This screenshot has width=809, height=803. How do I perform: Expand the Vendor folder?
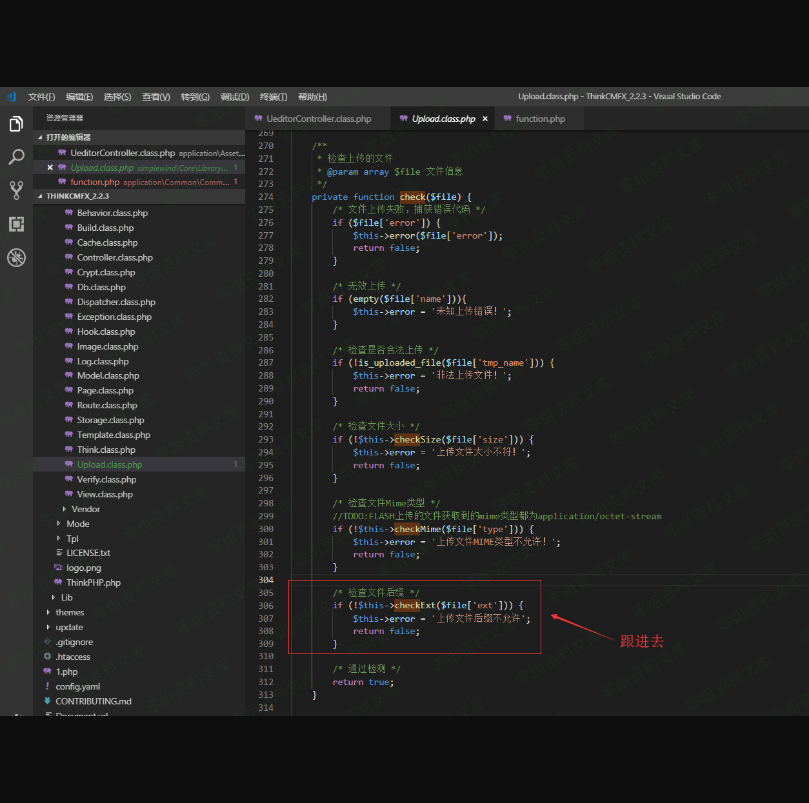(85, 509)
